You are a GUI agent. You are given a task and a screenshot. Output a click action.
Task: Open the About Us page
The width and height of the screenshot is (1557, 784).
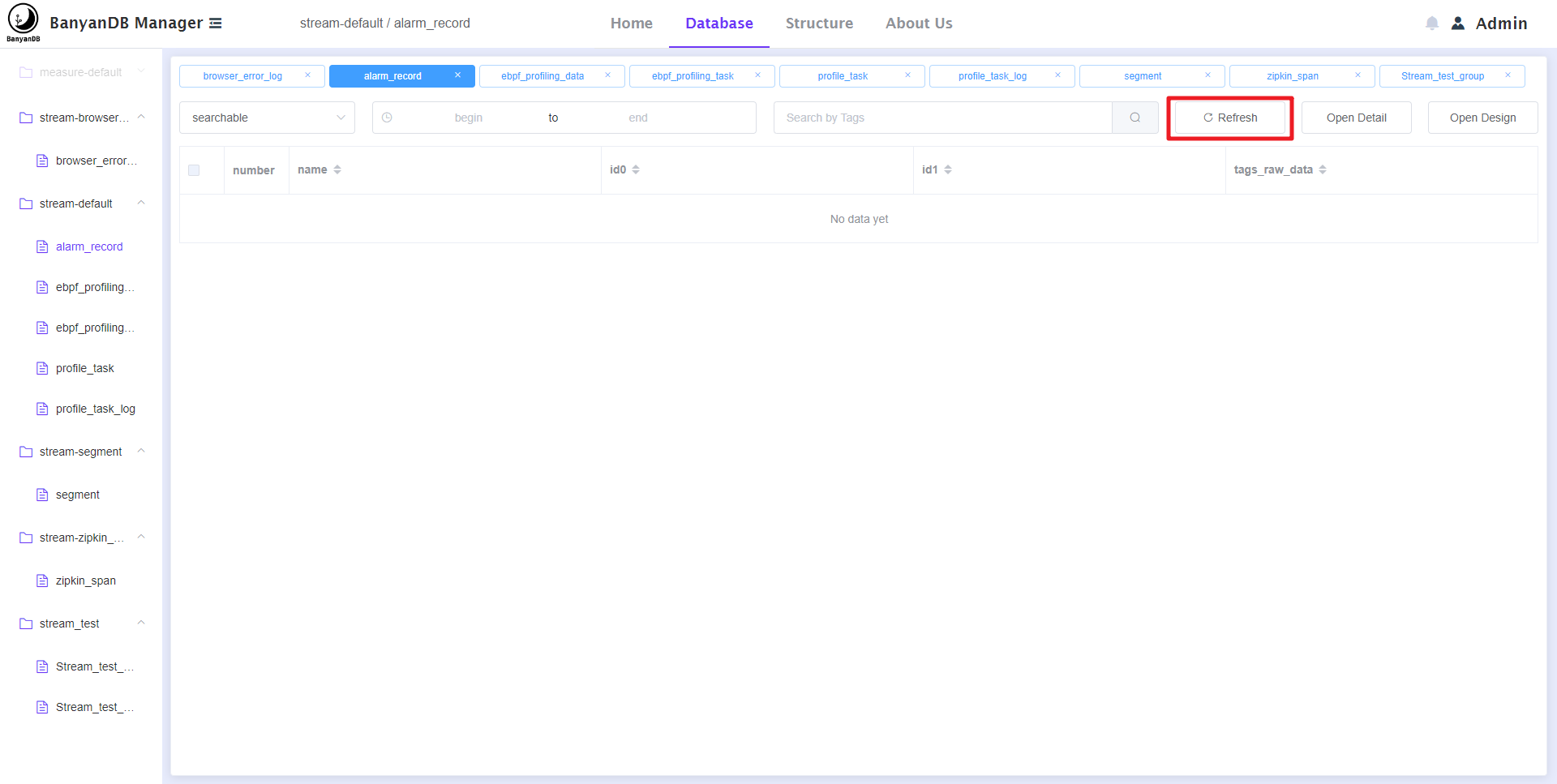click(x=919, y=24)
